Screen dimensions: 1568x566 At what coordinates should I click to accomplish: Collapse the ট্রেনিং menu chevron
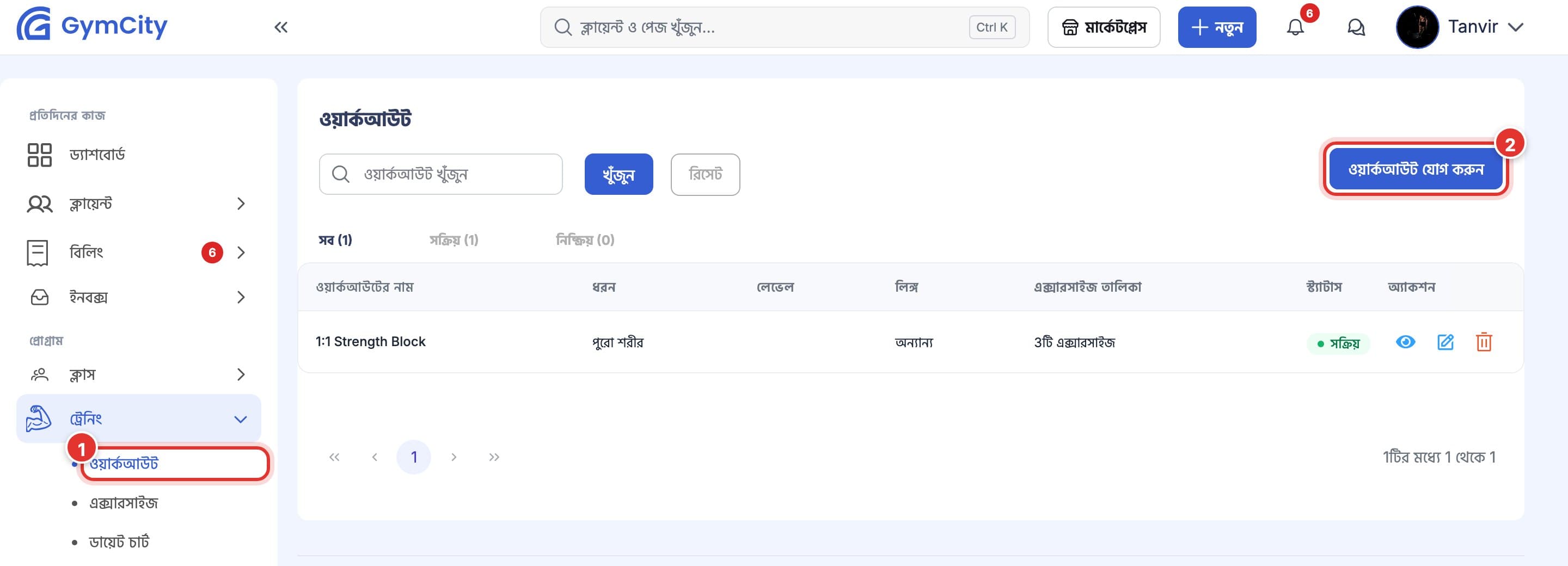tap(241, 419)
